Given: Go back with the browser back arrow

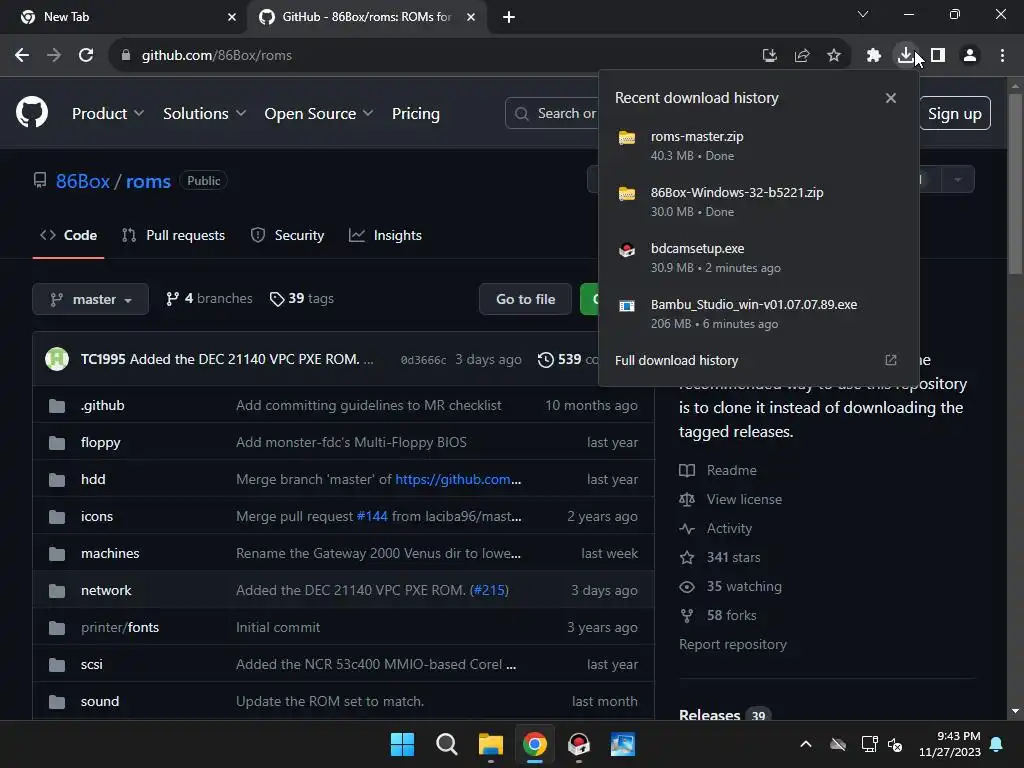Looking at the screenshot, I should 22,56.
